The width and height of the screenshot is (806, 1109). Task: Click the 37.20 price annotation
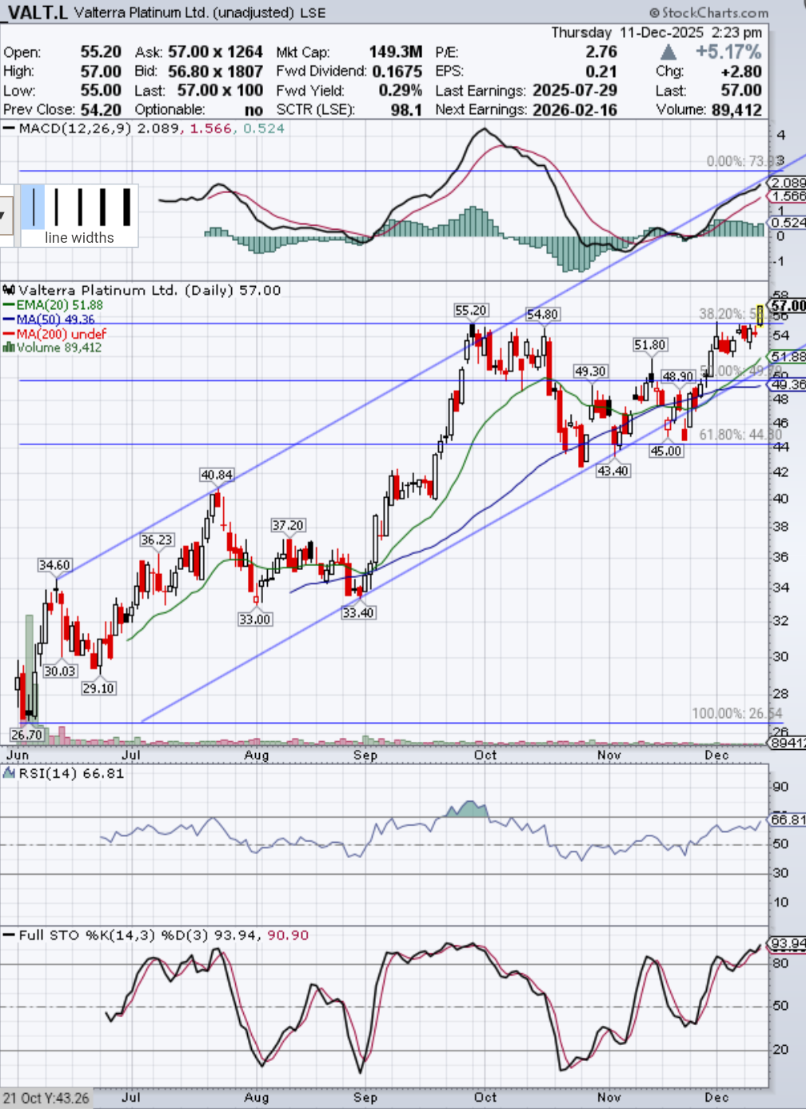288,525
